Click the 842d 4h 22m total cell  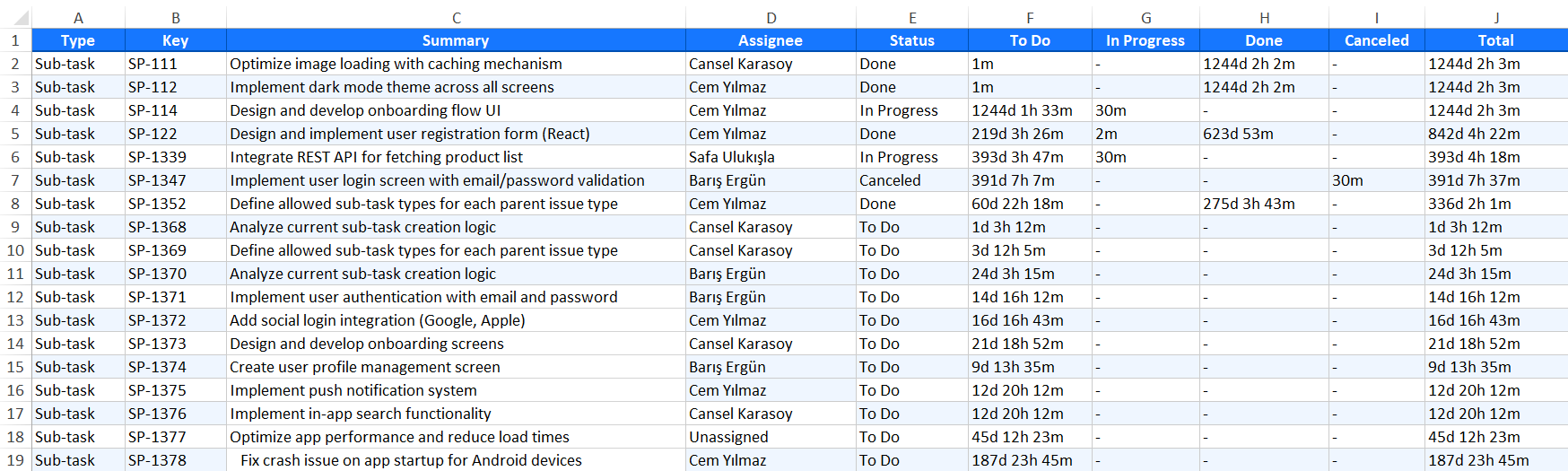(1495, 134)
